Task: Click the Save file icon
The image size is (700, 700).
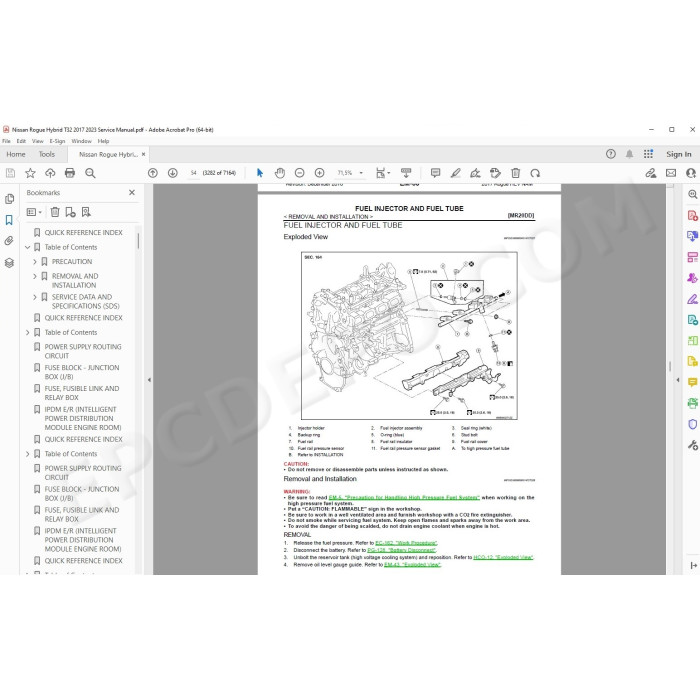Action: 10,173
